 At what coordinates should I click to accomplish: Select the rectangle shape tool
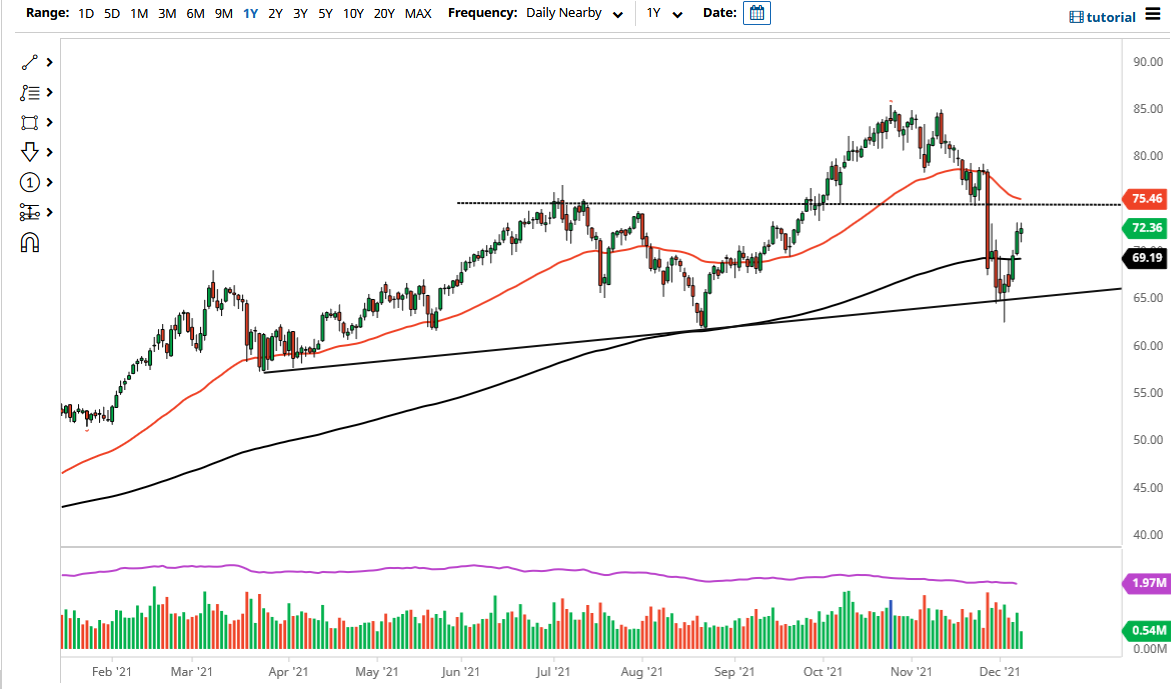[28, 122]
